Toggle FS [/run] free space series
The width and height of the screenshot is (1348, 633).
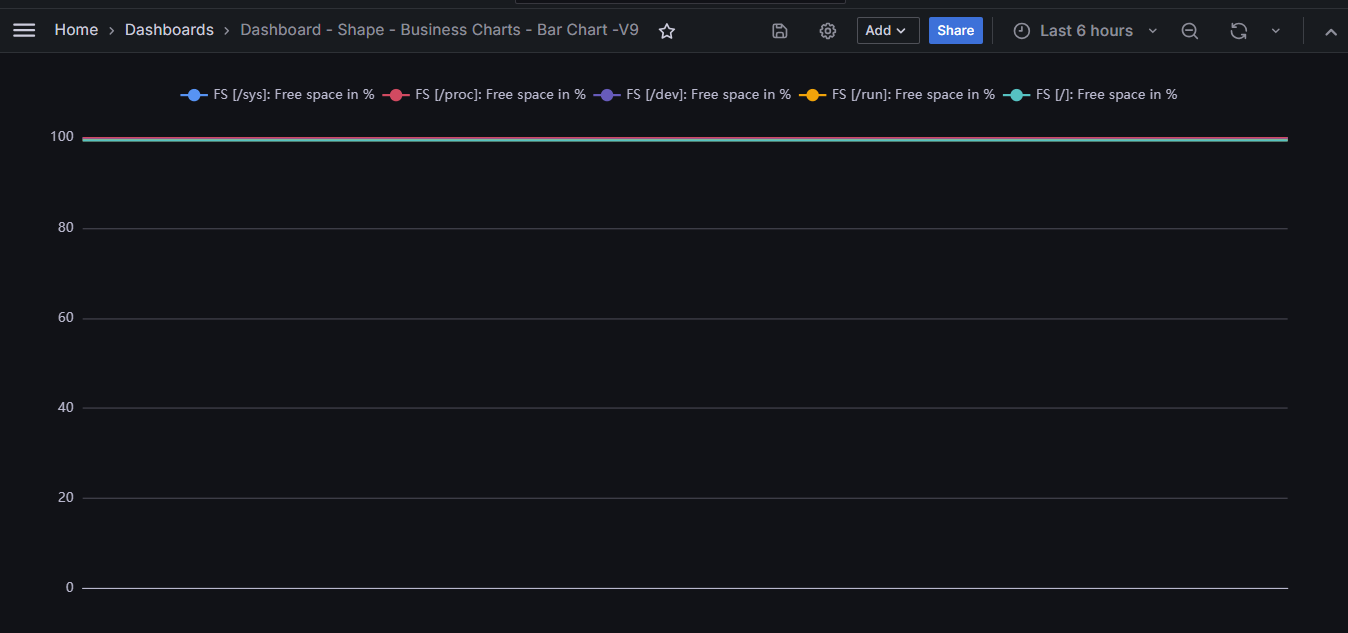(912, 95)
